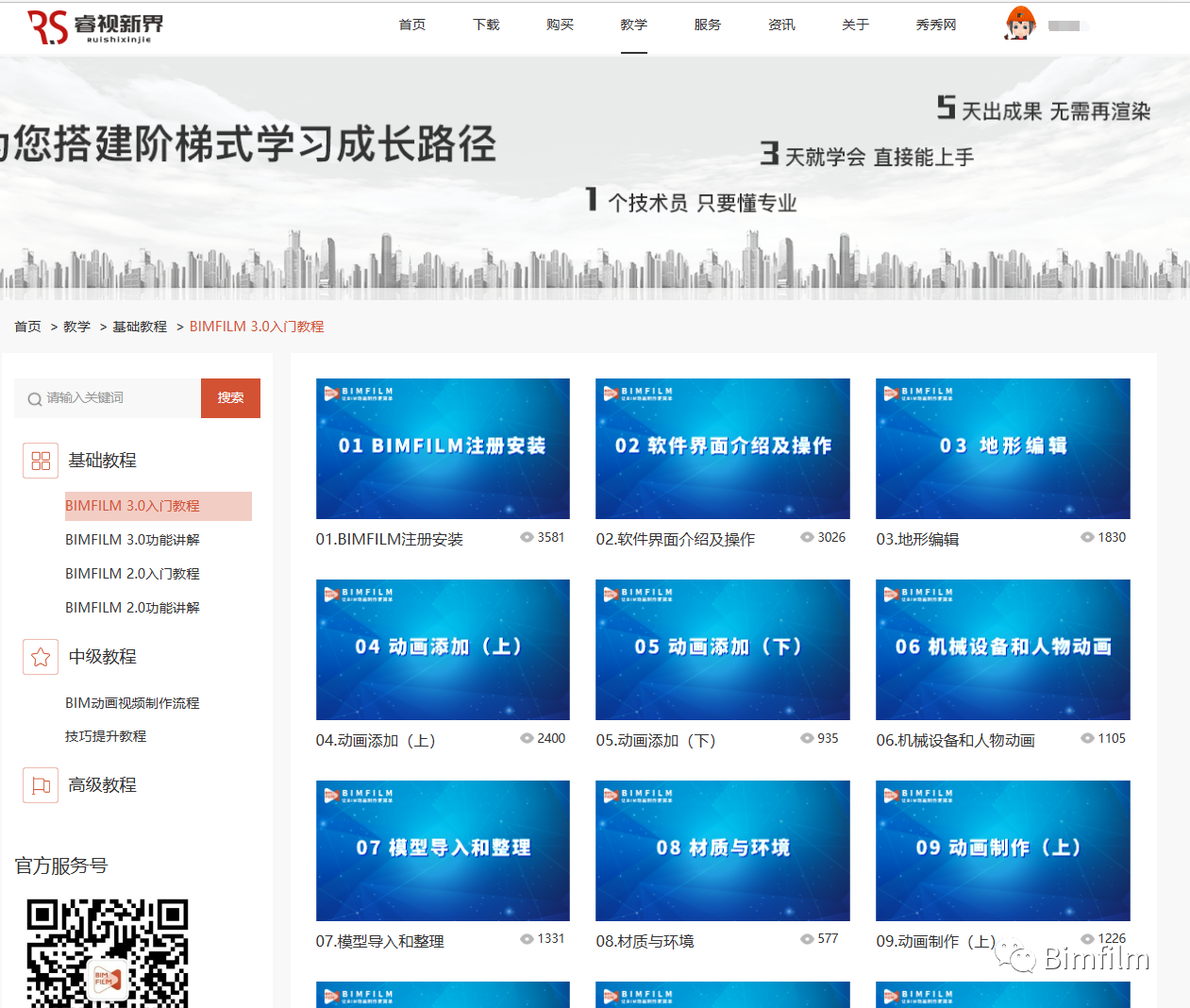Click the 高级教程 flag icon

click(41, 785)
